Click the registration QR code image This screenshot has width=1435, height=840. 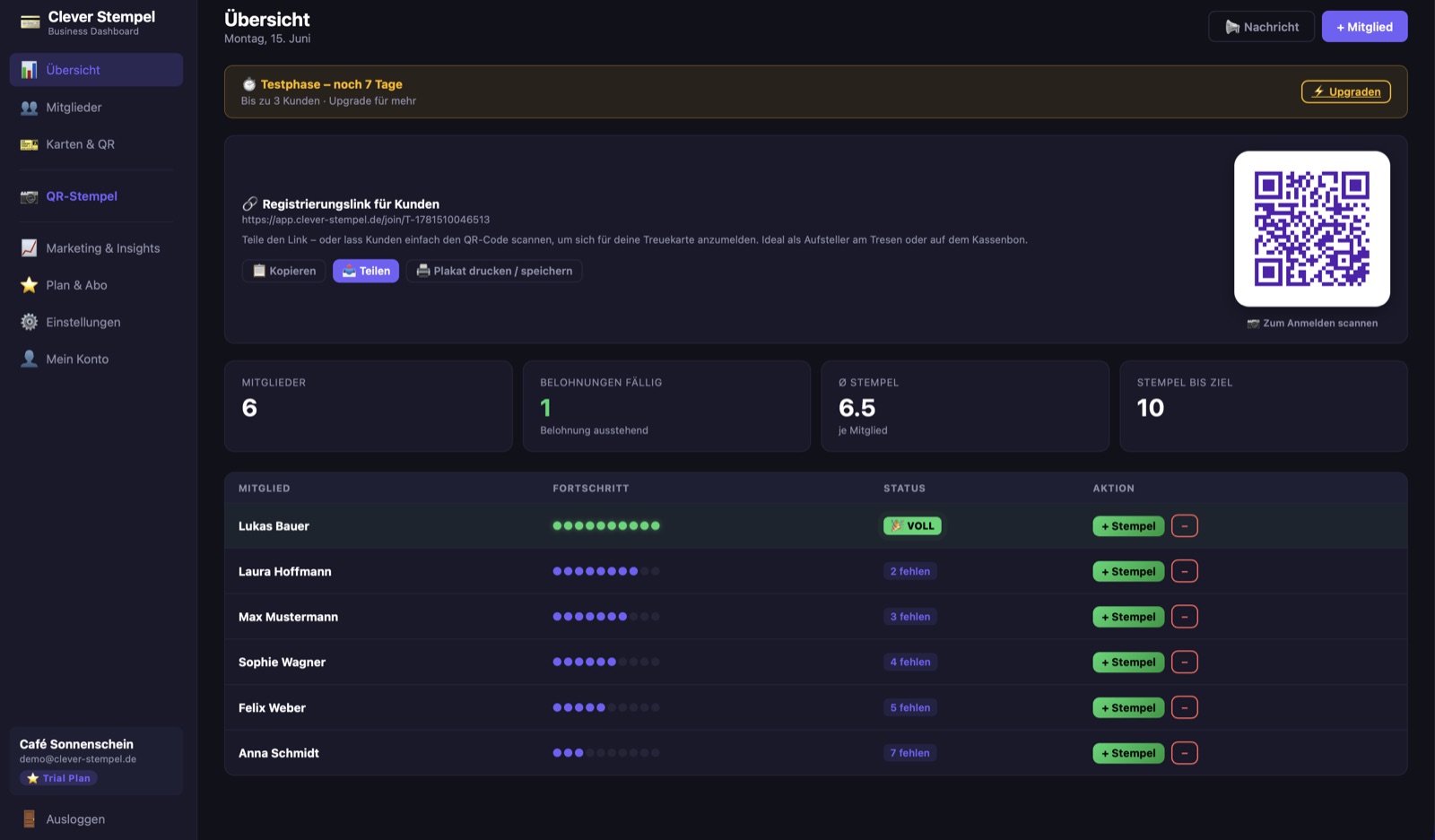point(1312,229)
